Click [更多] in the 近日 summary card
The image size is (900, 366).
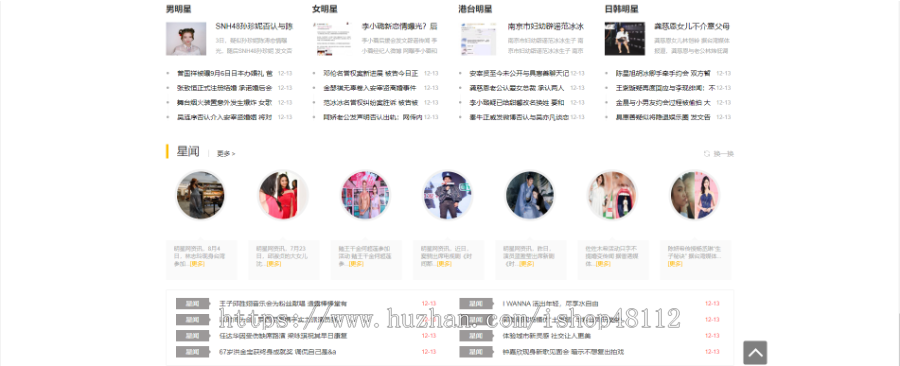coord(444,264)
